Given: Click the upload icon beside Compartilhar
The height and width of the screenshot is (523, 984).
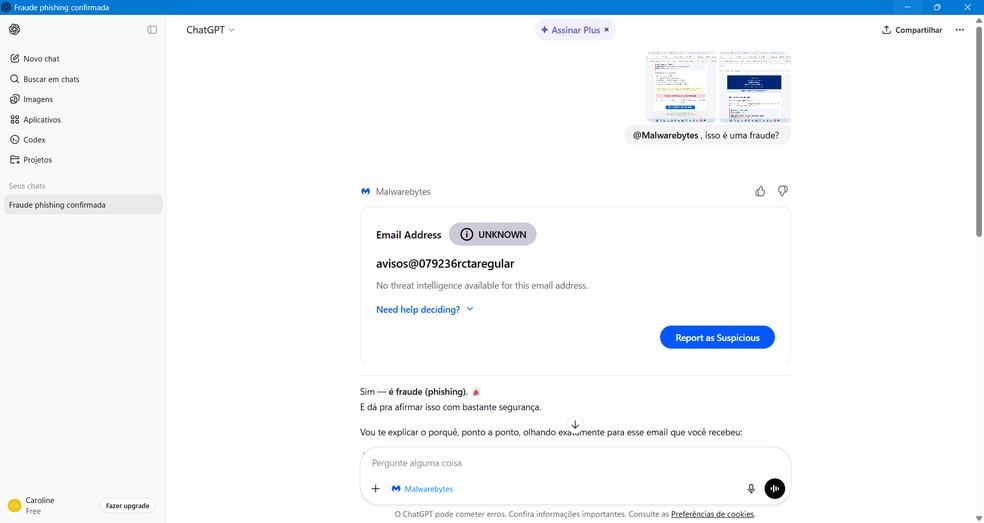Looking at the screenshot, I should pyautogui.click(x=886, y=30).
